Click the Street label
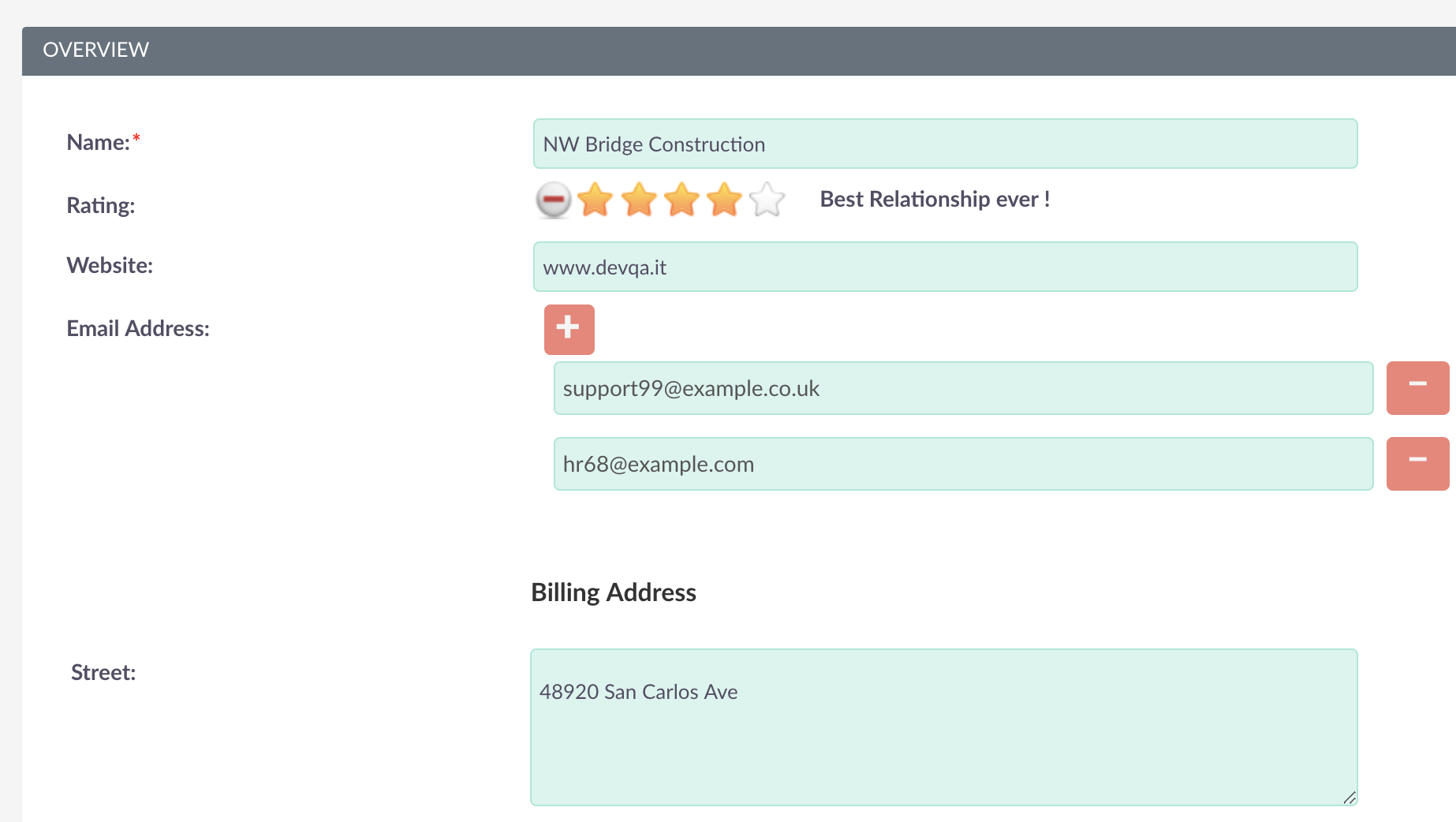 [103, 672]
